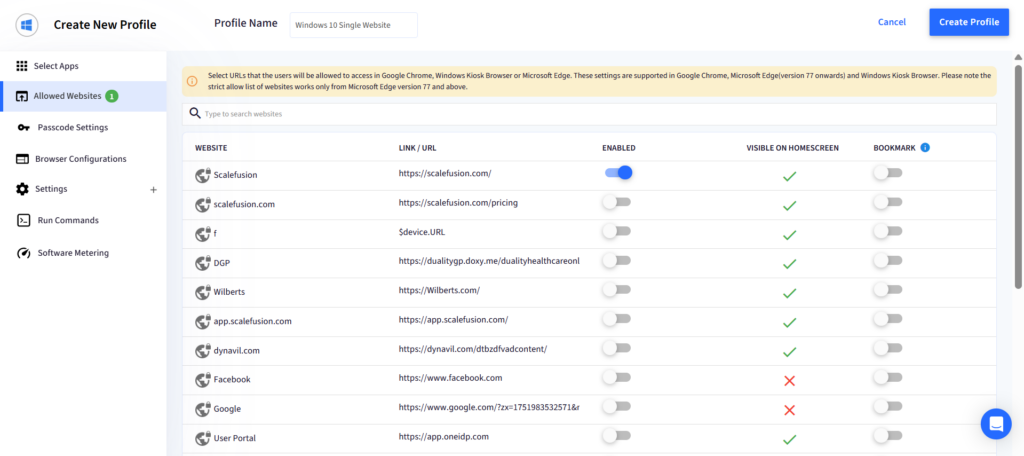Click the Windows logo icon beside Create New Profile
Screen dimensions: 1024x456
click(27, 25)
